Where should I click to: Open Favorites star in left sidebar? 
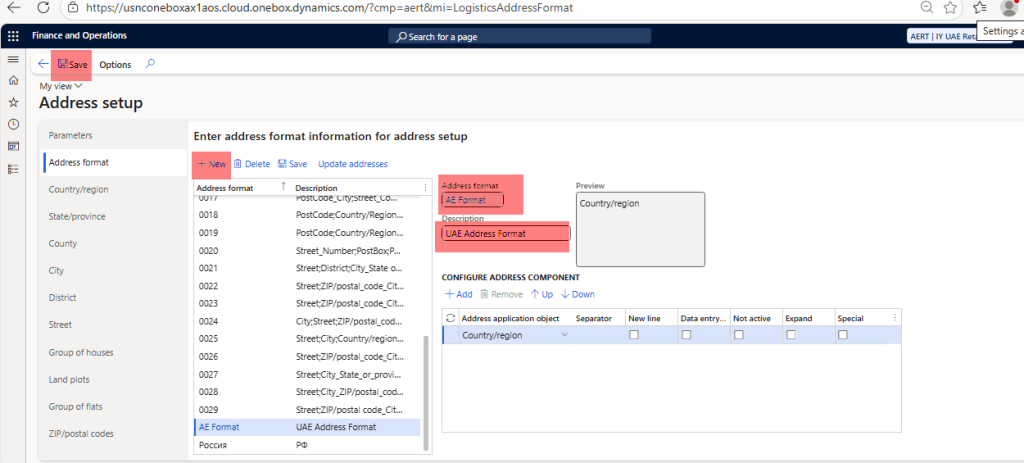(x=13, y=102)
